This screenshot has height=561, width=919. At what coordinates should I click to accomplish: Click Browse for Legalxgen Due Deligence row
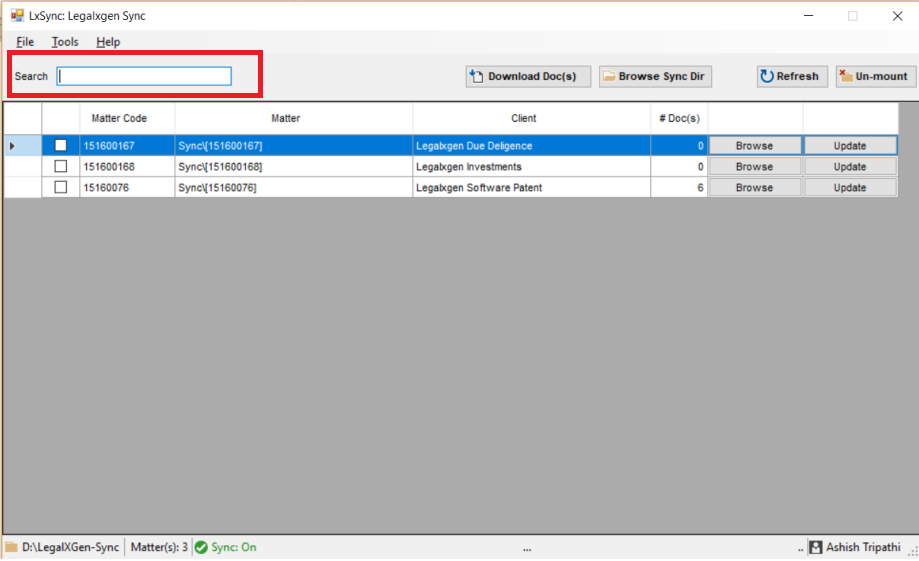[x=754, y=146]
